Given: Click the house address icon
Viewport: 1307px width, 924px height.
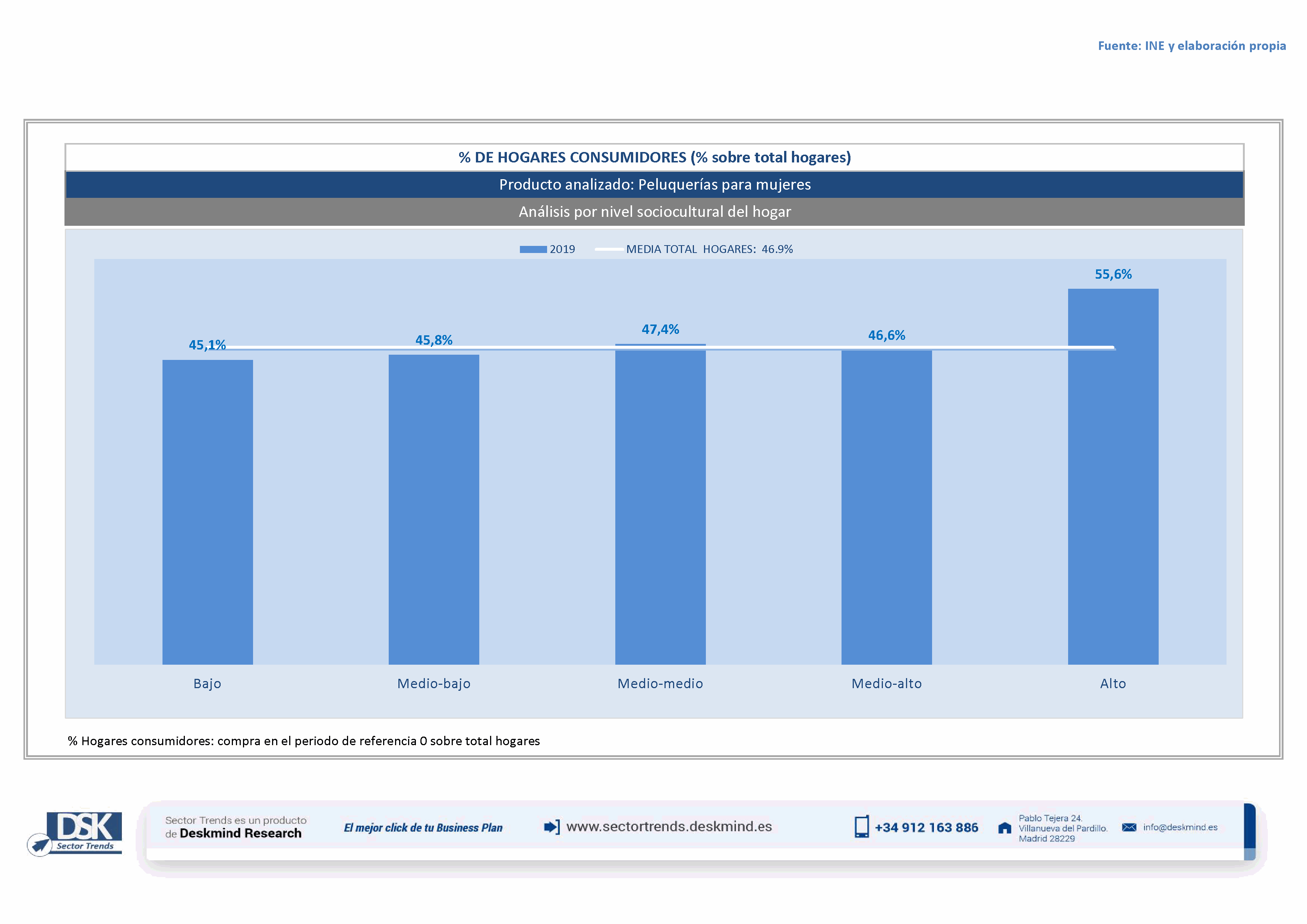Looking at the screenshot, I should point(1005,828).
